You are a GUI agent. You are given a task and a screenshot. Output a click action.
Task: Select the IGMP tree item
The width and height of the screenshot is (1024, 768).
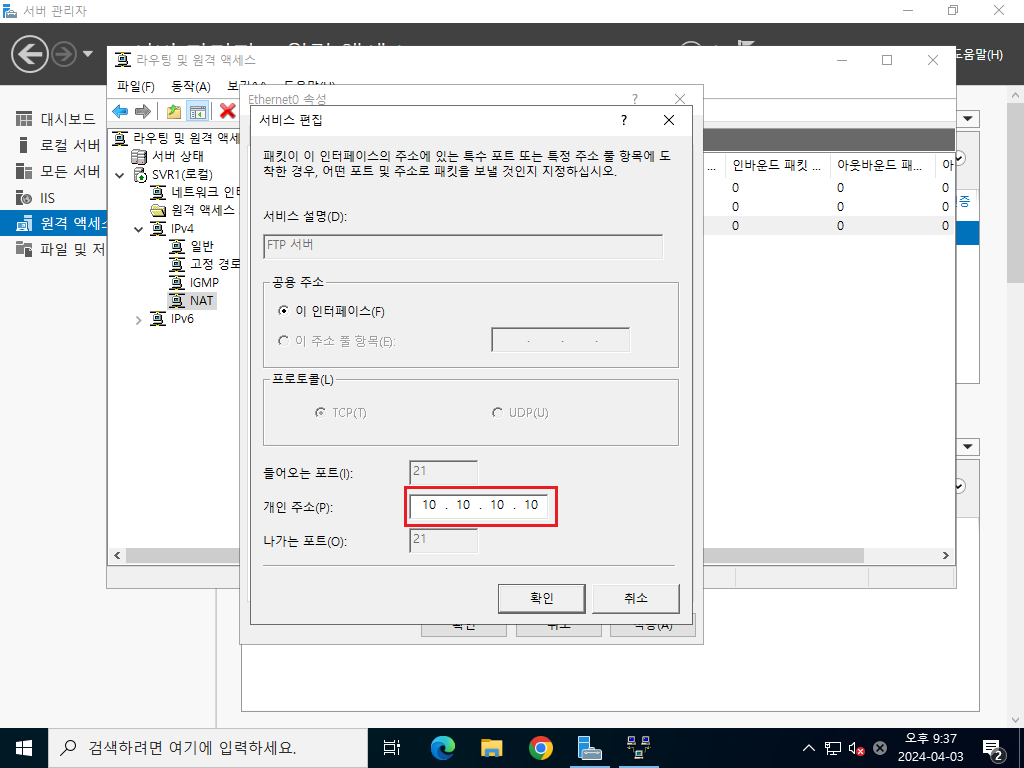point(194,283)
